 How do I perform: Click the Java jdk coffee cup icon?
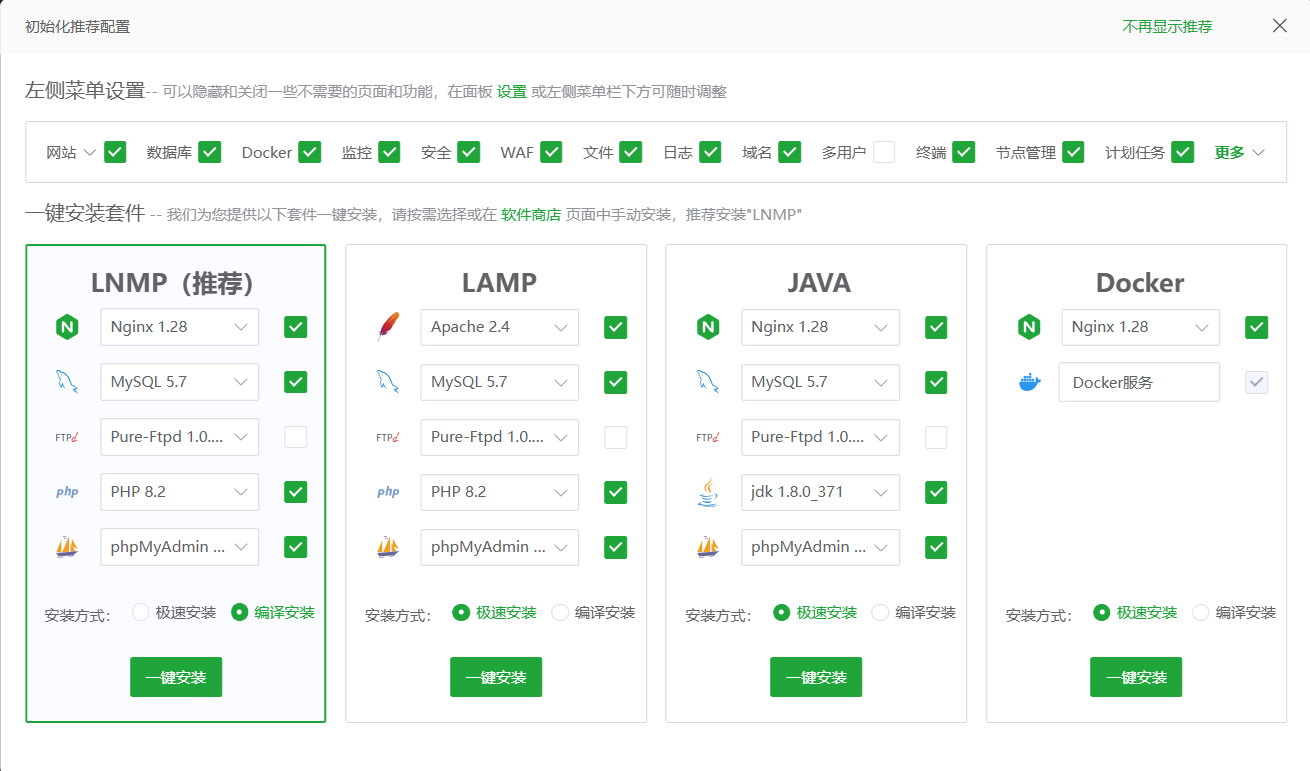point(708,492)
